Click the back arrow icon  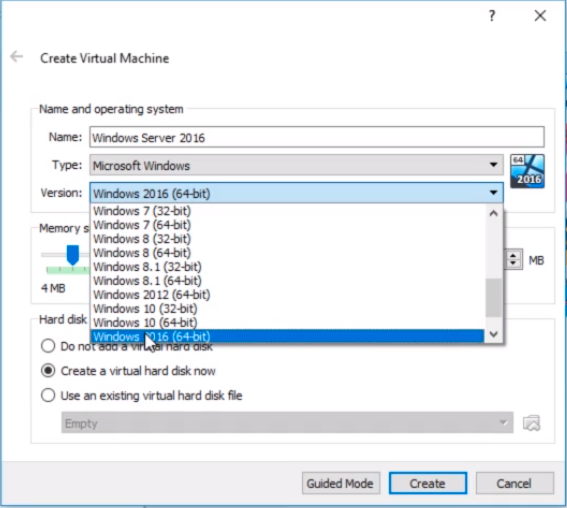17,56
